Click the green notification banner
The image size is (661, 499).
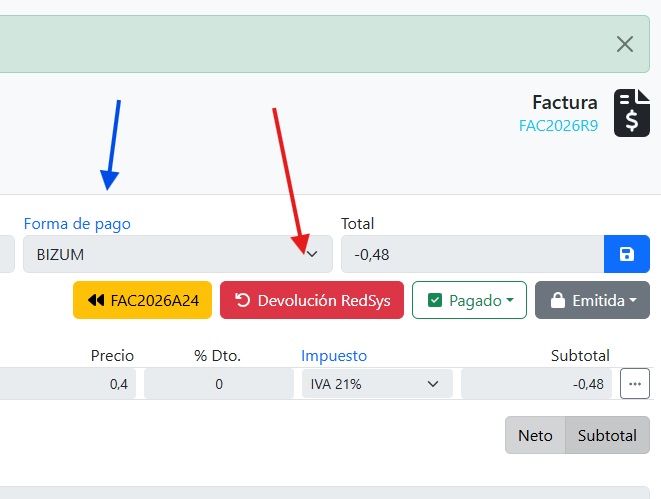tap(300, 44)
